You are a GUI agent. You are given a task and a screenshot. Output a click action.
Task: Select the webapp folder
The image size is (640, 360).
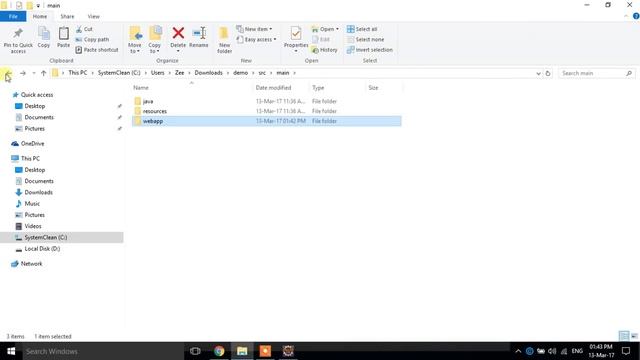click(x=266, y=121)
